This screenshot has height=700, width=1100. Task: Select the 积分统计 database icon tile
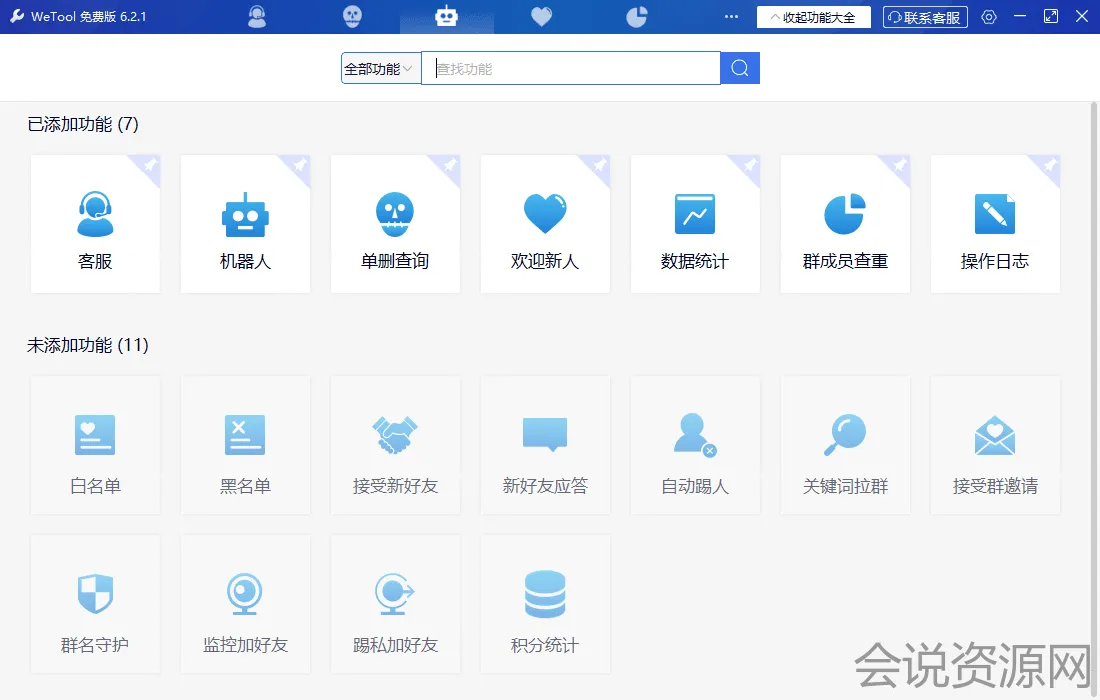tap(545, 604)
